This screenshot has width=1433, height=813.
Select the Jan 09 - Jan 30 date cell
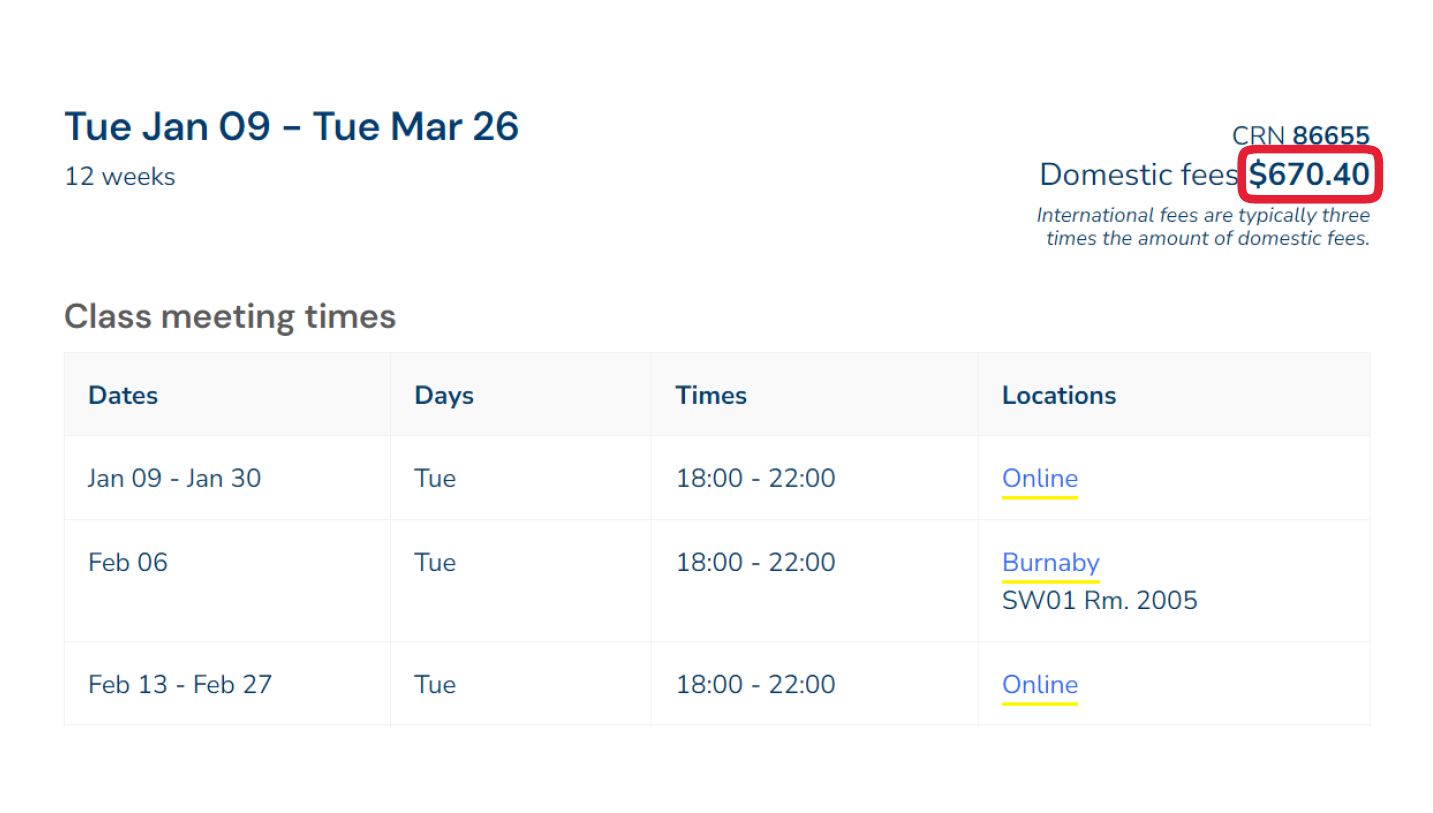click(174, 478)
